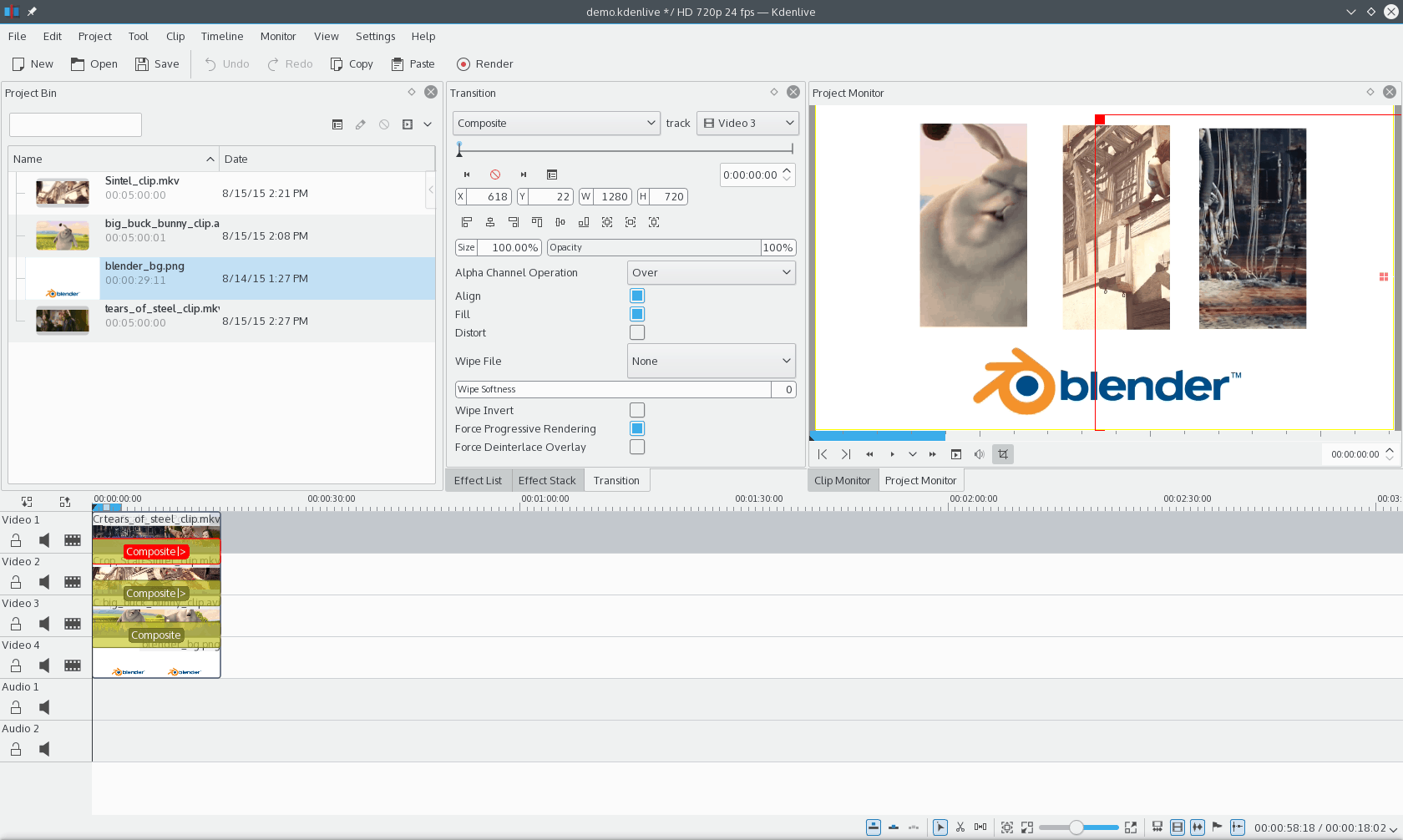1403x840 pixels.
Task: Click the Save toolbar button
Action: [157, 64]
